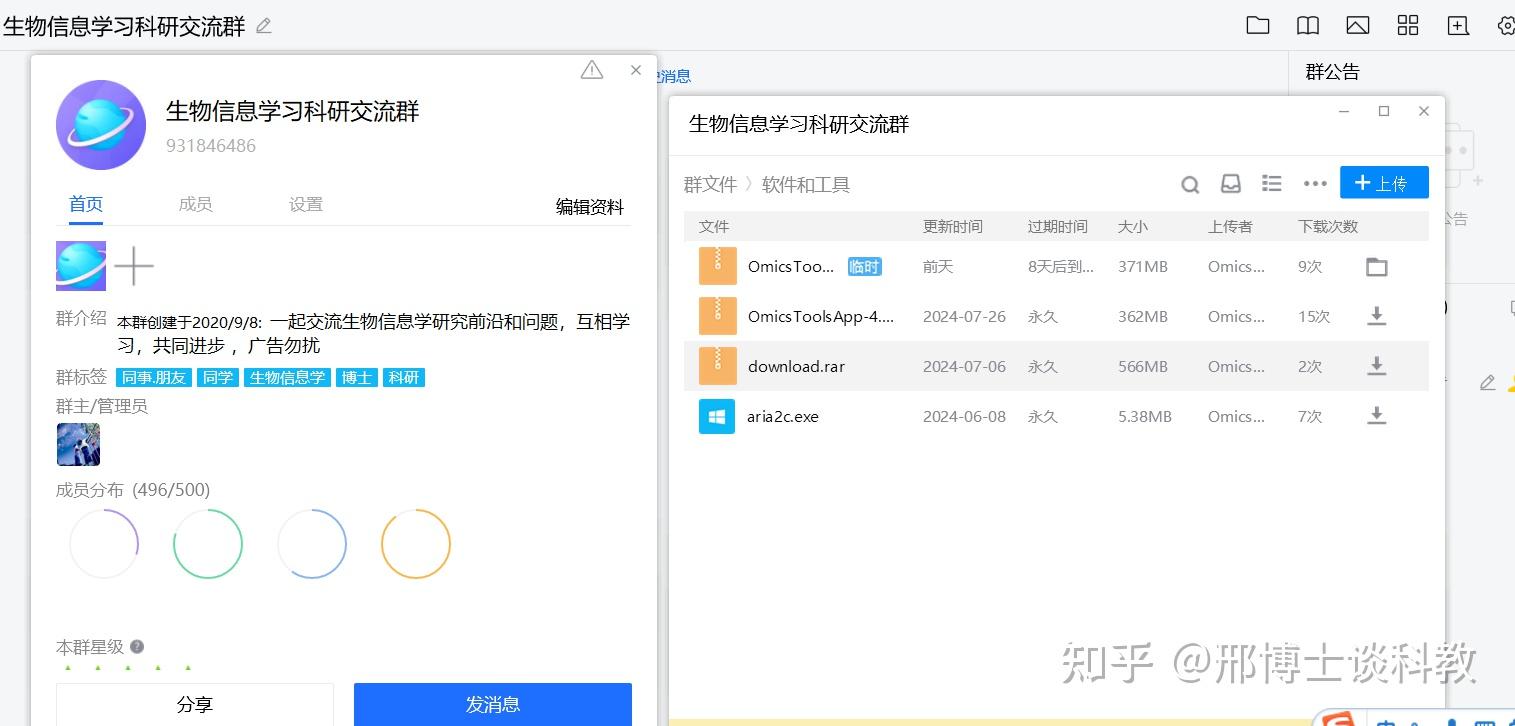Switch to the 设置 tab
Screen dimensions: 1515x726
coord(306,204)
